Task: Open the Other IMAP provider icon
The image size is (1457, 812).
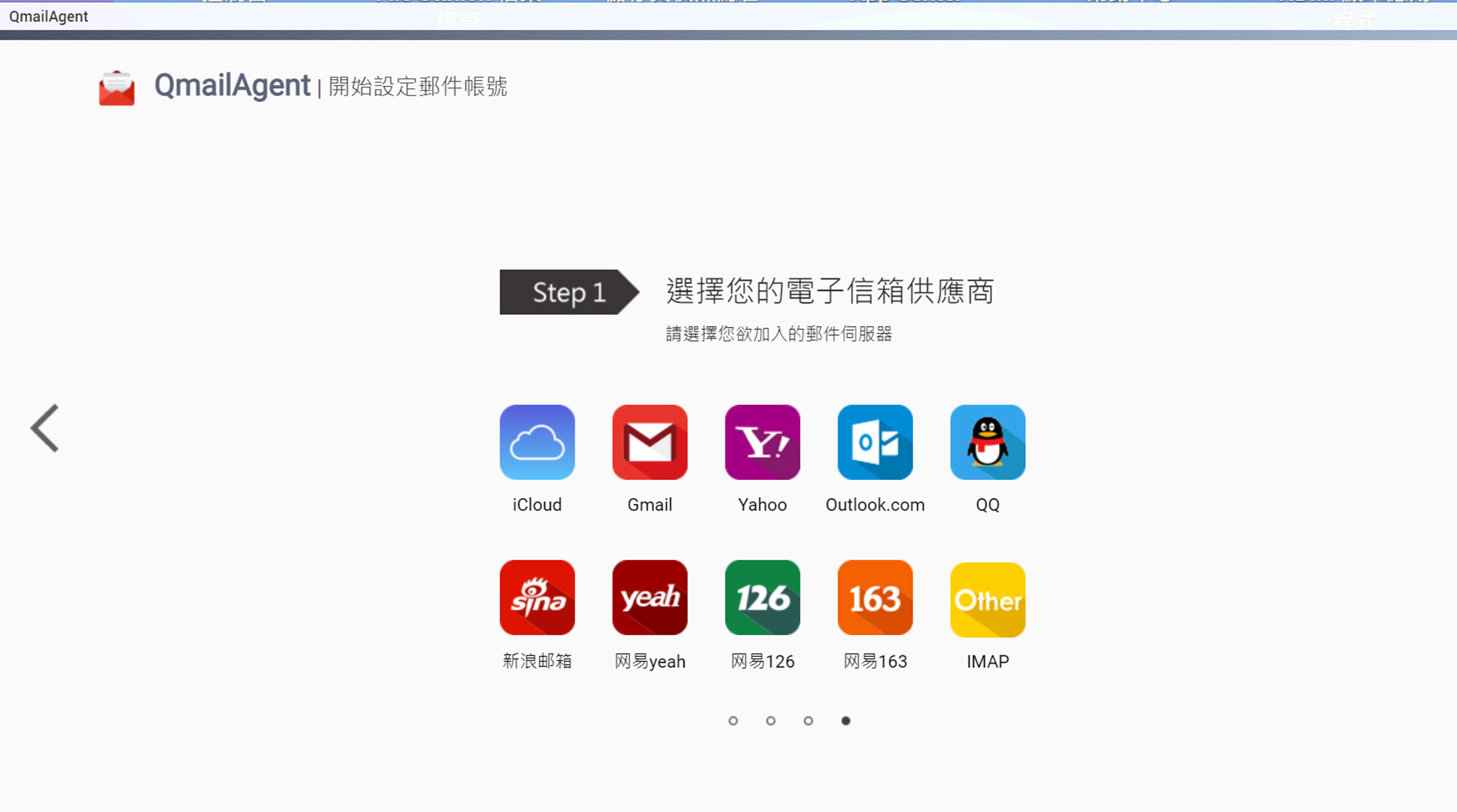Action: pos(988,599)
